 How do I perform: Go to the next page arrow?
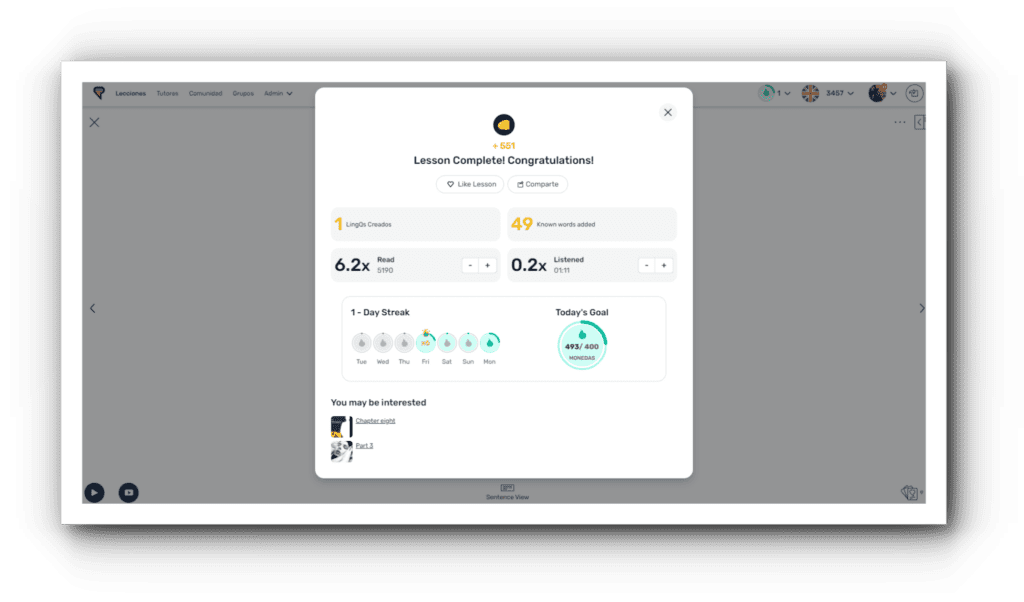coord(922,309)
